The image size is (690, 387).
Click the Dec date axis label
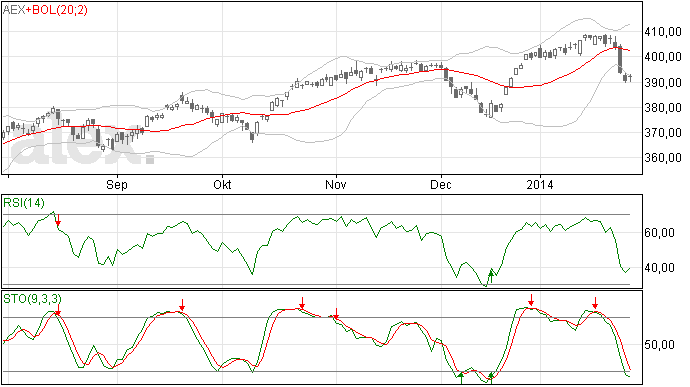point(441,184)
